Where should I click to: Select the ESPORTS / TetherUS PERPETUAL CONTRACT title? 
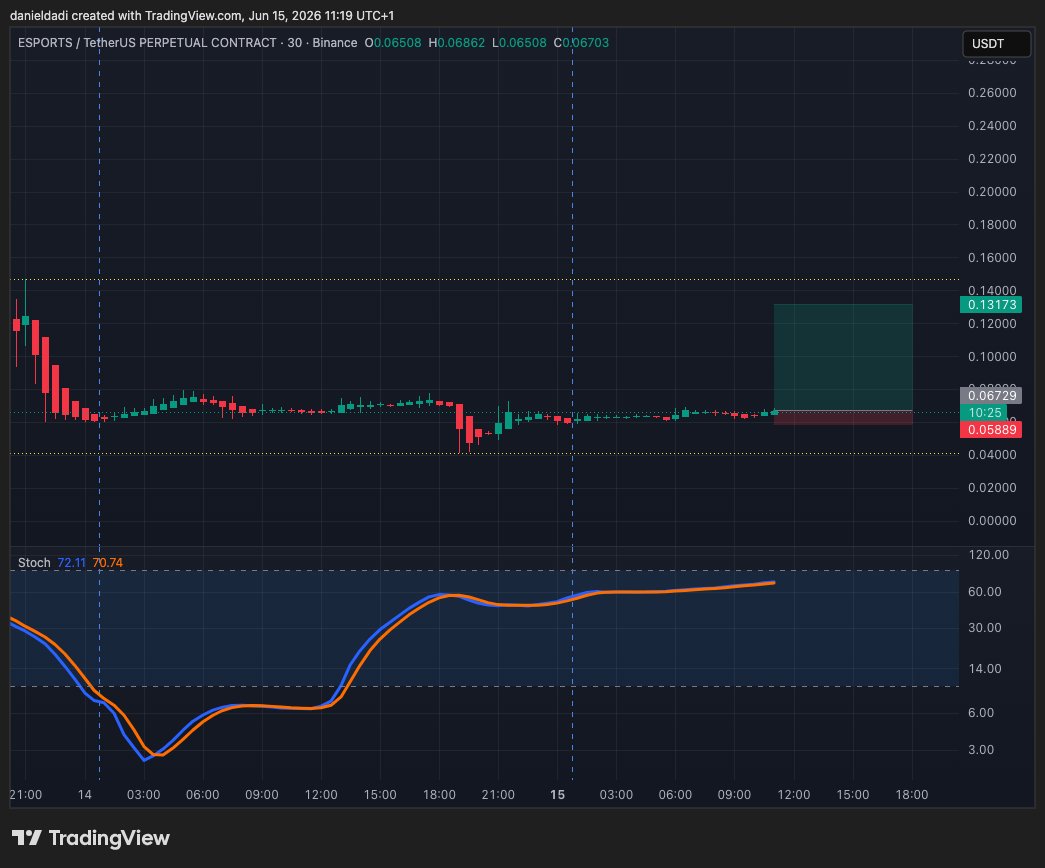tap(147, 43)
